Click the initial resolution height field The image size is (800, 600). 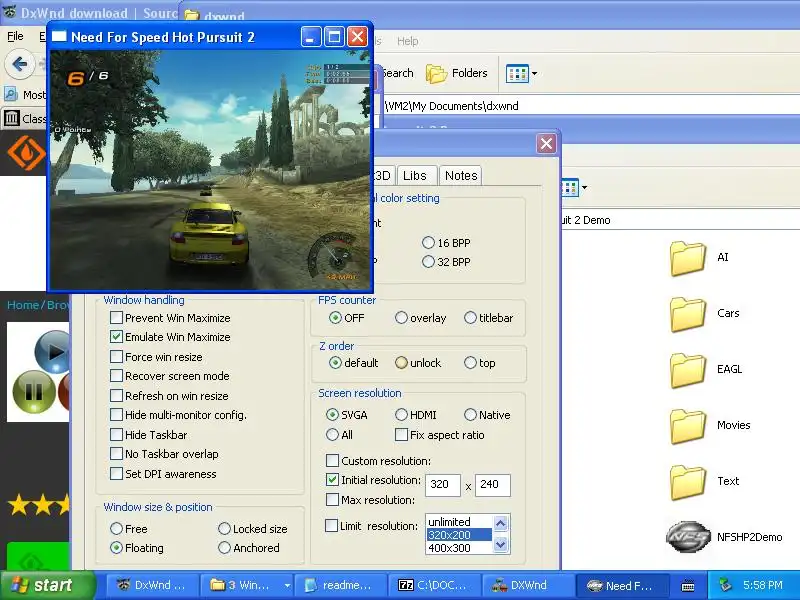pos(492,484)
